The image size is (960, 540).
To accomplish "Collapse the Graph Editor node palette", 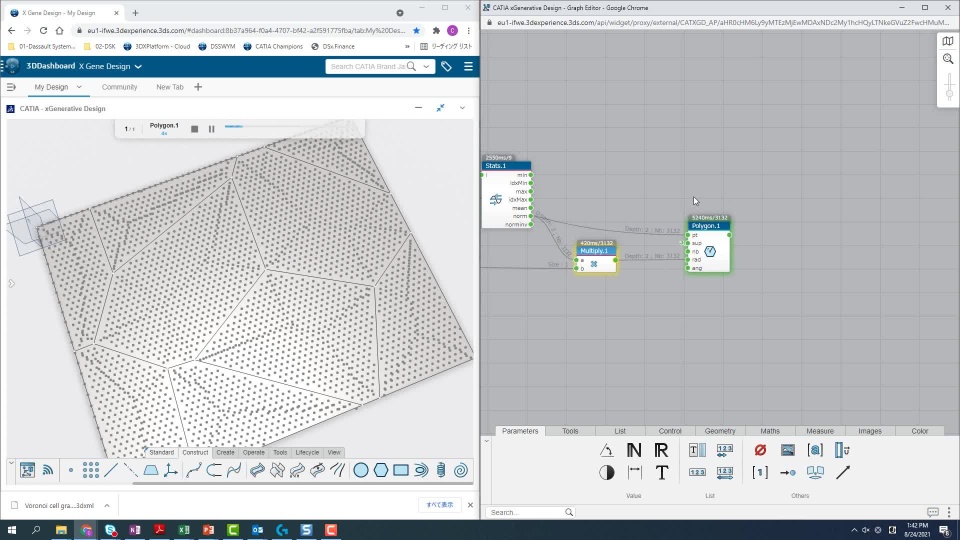I will pyautogui.click(x=487, y=440).
